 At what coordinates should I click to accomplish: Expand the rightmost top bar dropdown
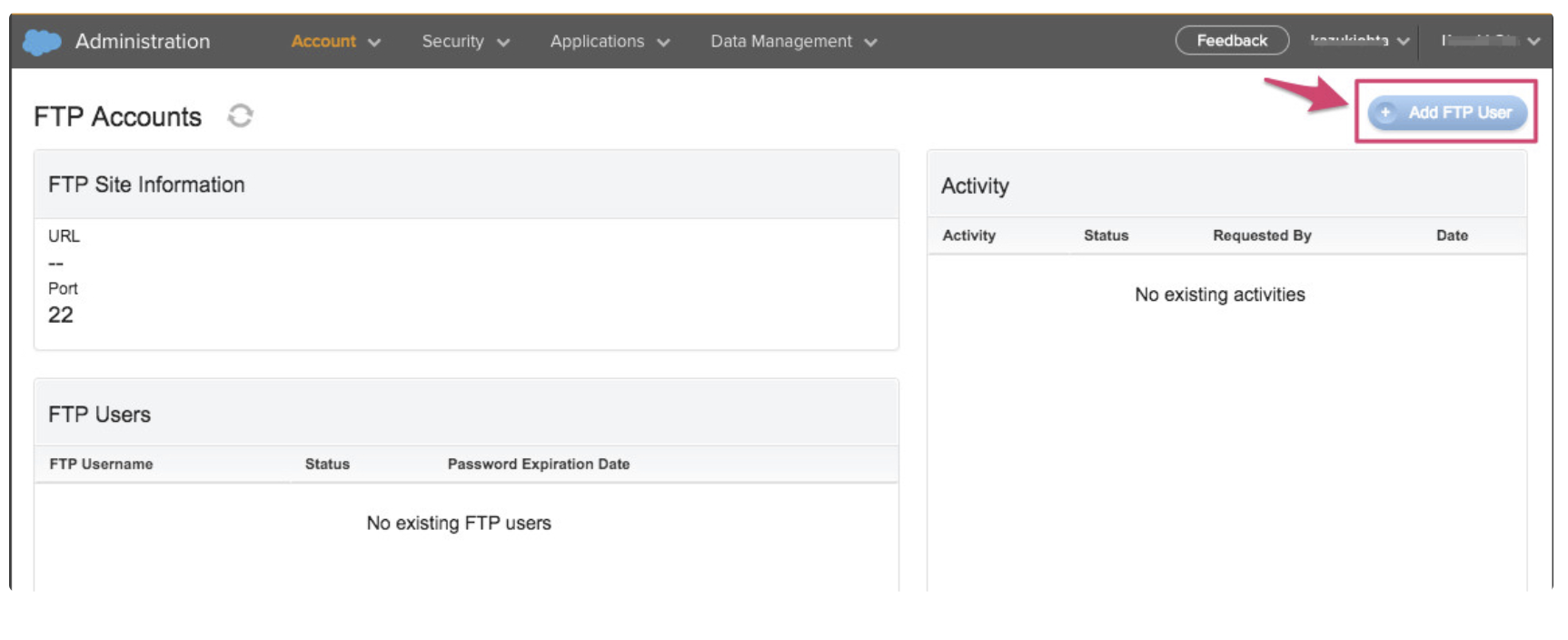pyautogui.click(x=1490, y=41)
